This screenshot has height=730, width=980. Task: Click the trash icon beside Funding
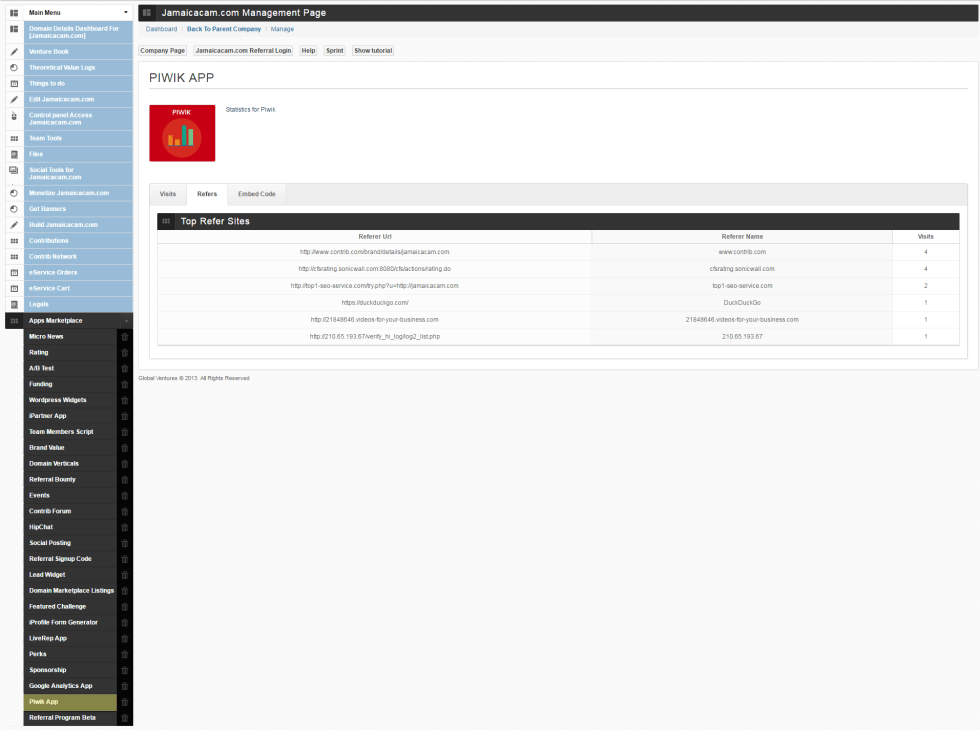click(x=125, y=384)
